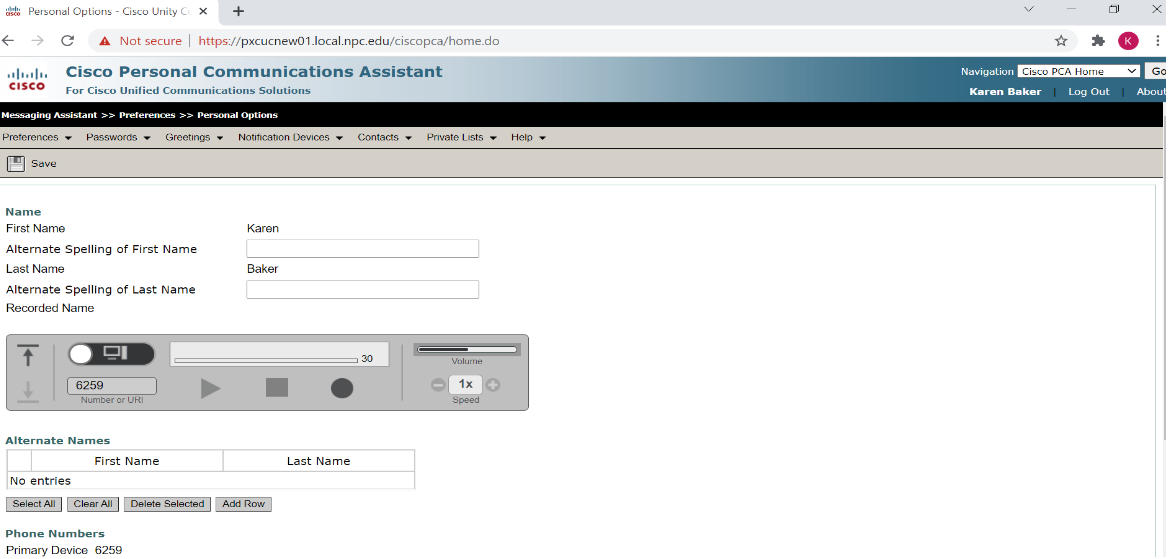This screenshot has width=1168, height=559.
Task: Open Chrome's three-dot menu
Action: pyautogui.click(x=1158, y=41)
